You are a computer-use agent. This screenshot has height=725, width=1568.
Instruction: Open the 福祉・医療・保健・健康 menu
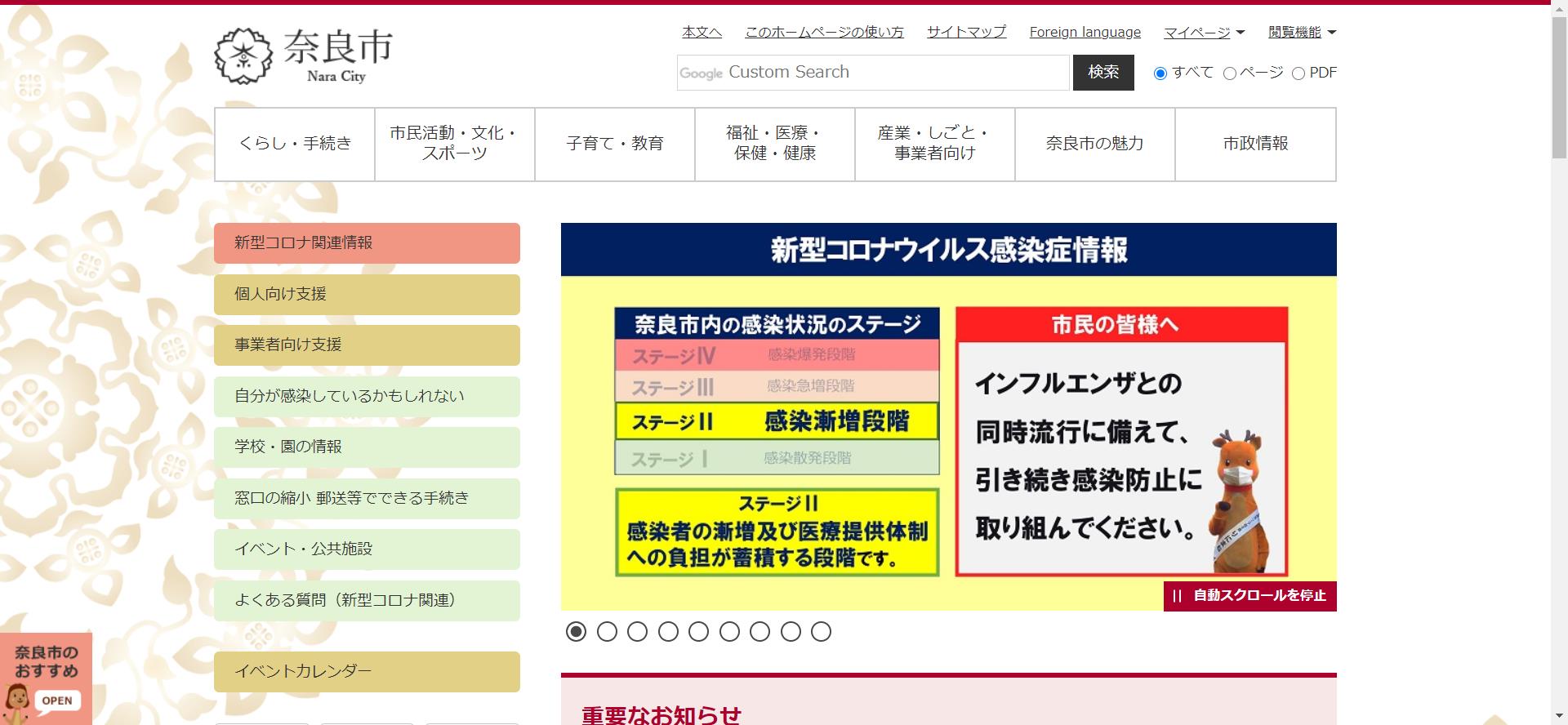pos(775,144)
